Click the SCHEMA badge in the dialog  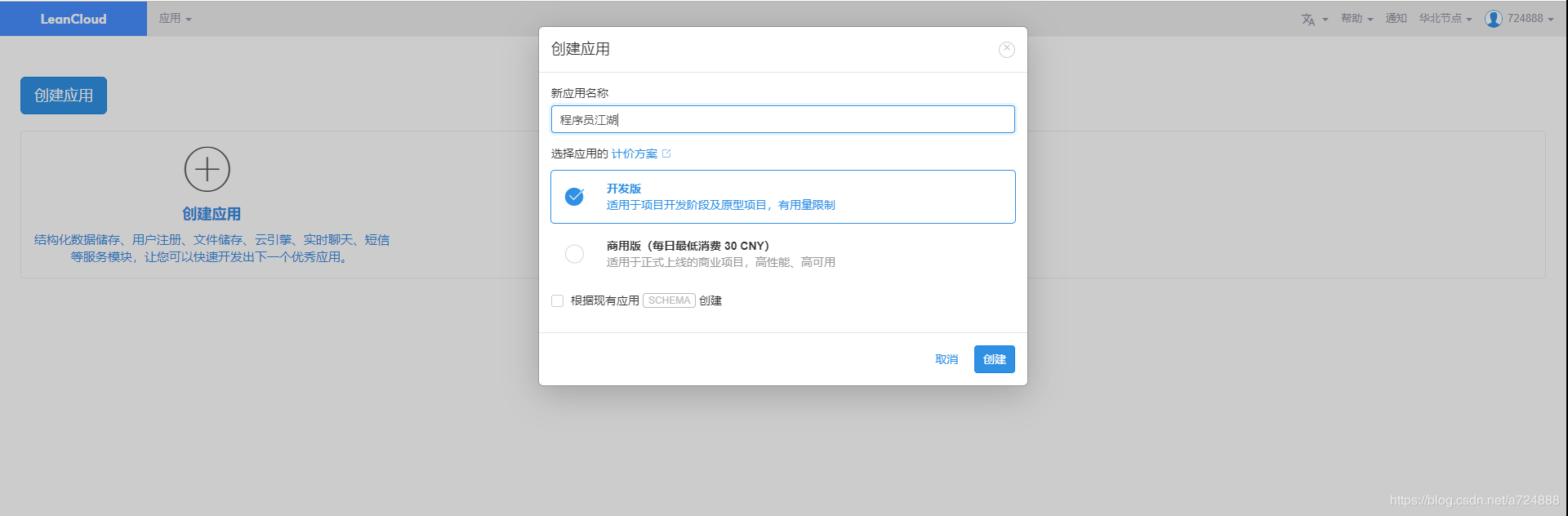(668, 300)
